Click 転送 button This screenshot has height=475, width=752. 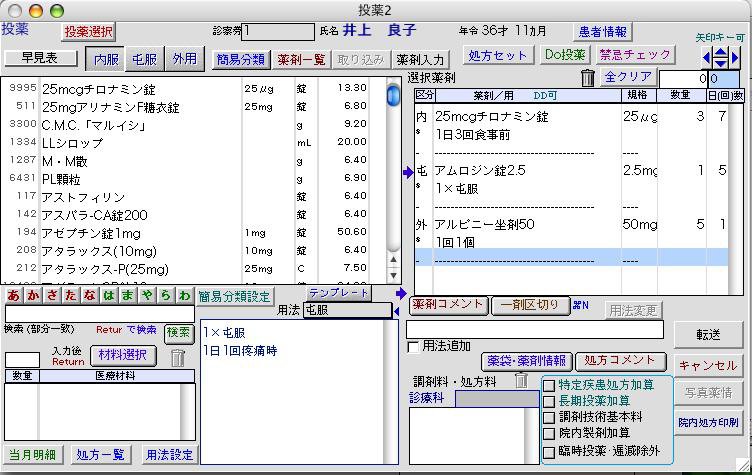(708, 334)
